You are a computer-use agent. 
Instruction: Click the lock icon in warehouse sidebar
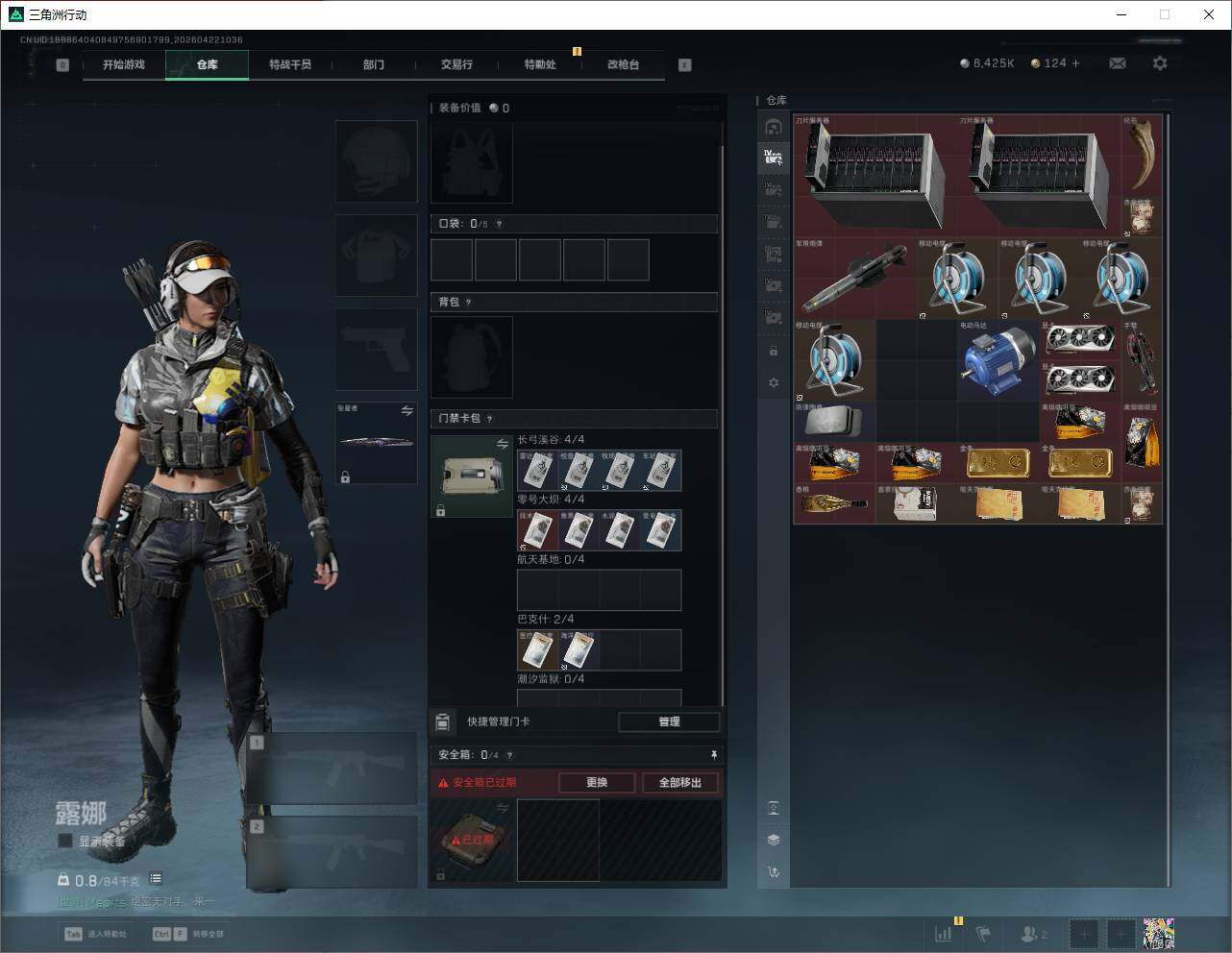pyautogui.click(x=774, y=351)
